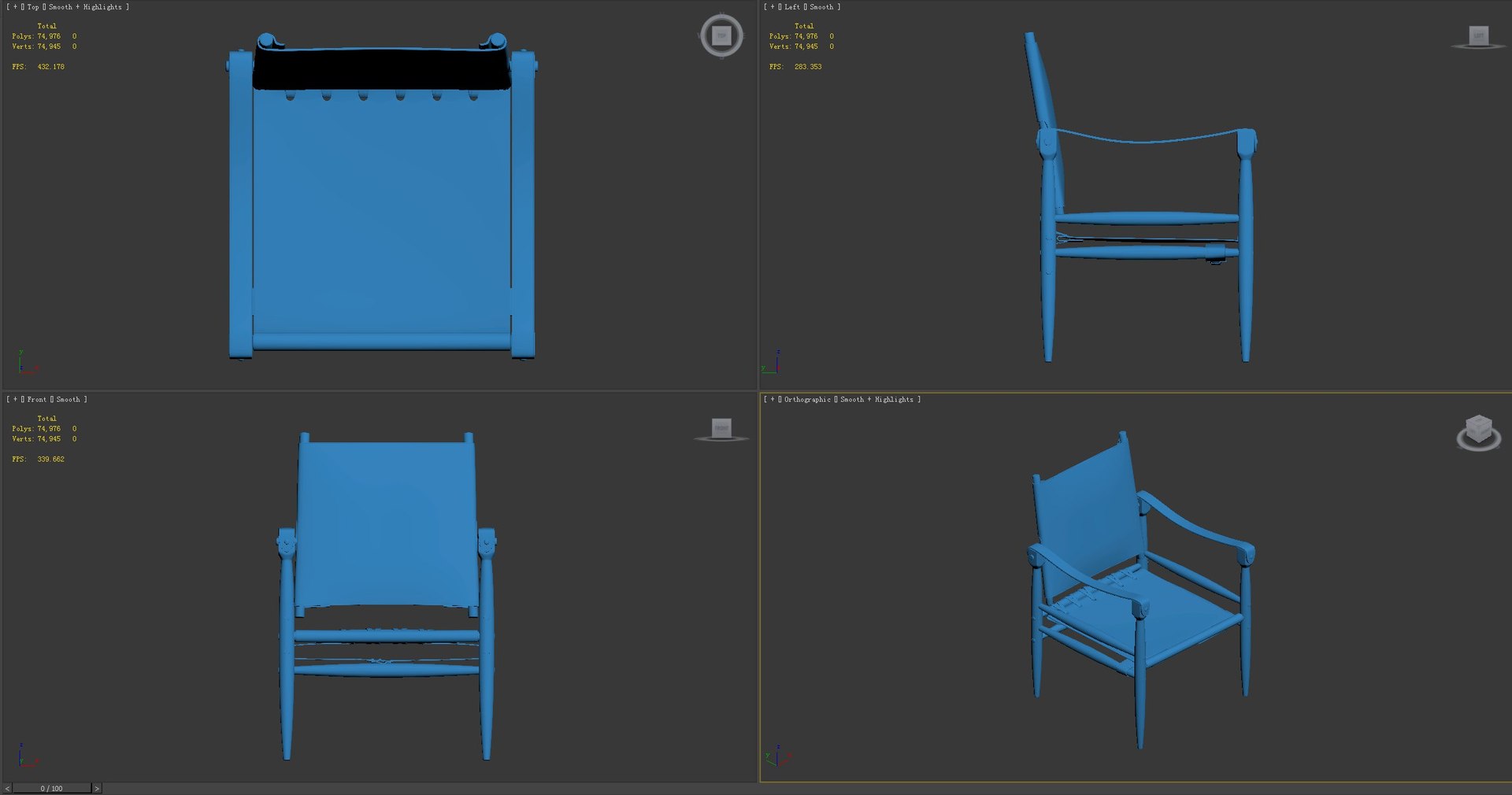Click the ViewCube in the Orthographic viewport

1478,432
